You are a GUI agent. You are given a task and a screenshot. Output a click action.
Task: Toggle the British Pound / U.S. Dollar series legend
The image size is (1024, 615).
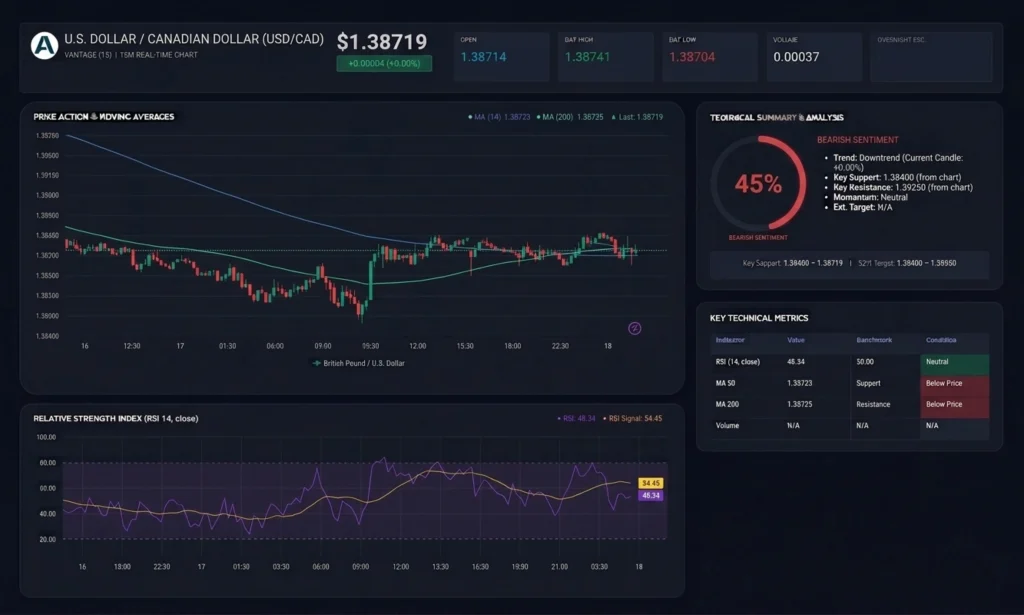(x=359, y=363)
